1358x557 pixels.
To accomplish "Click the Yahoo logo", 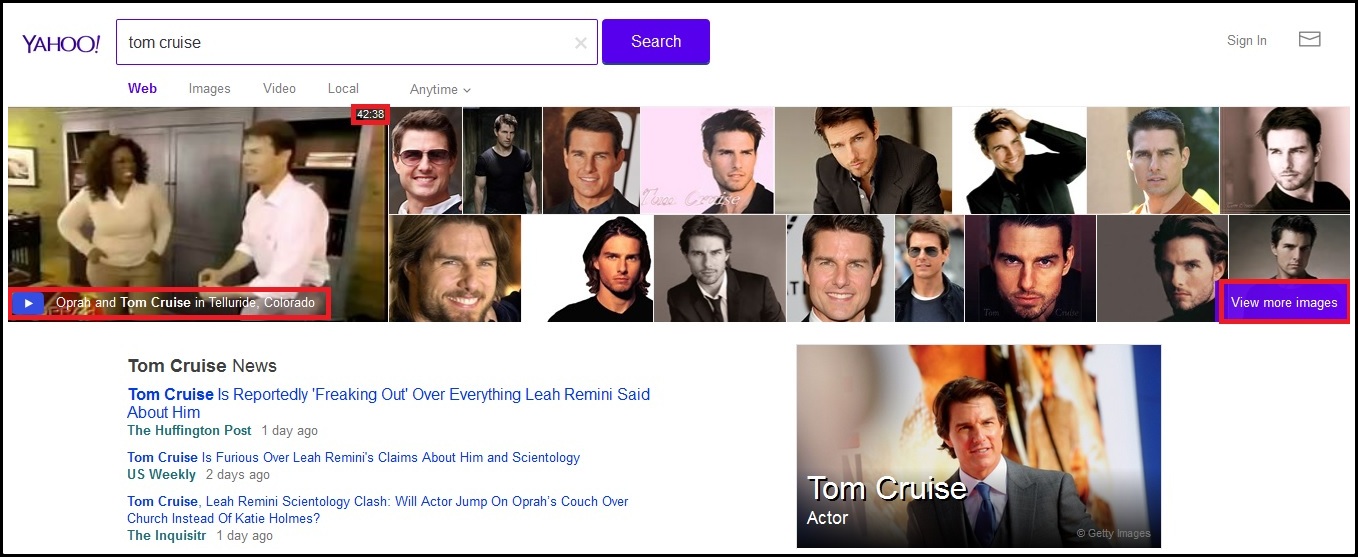I will [x=61, y=43].
